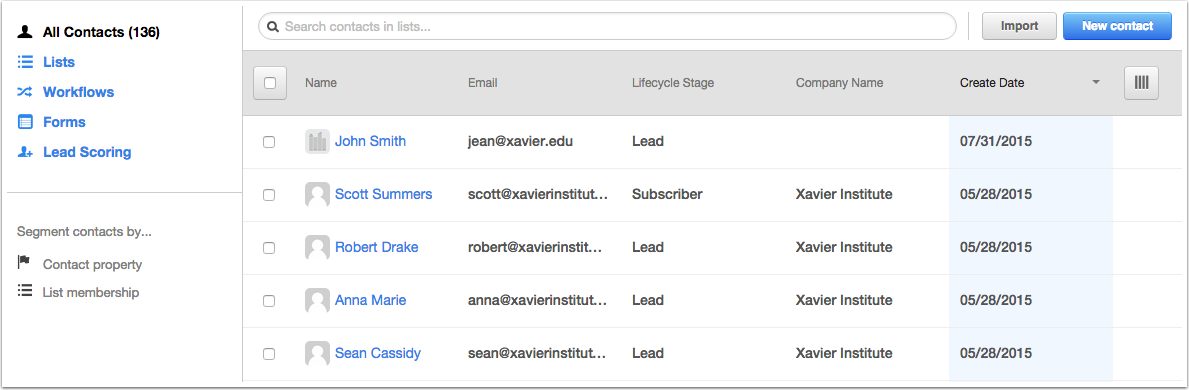Viewport: 1189px width, 390px height.
Task: Click the Create Date sort arrow
Action: (x=1096, y=83)
